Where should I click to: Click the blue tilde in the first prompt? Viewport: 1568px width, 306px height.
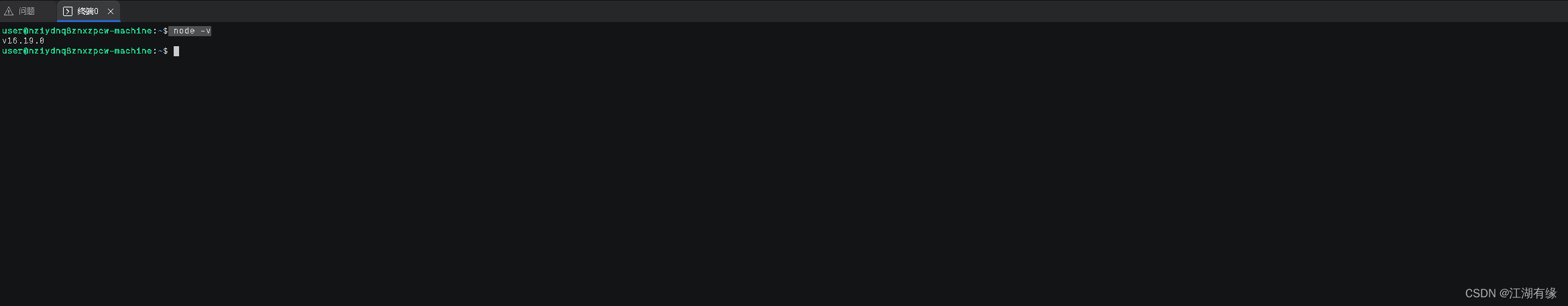160,31
